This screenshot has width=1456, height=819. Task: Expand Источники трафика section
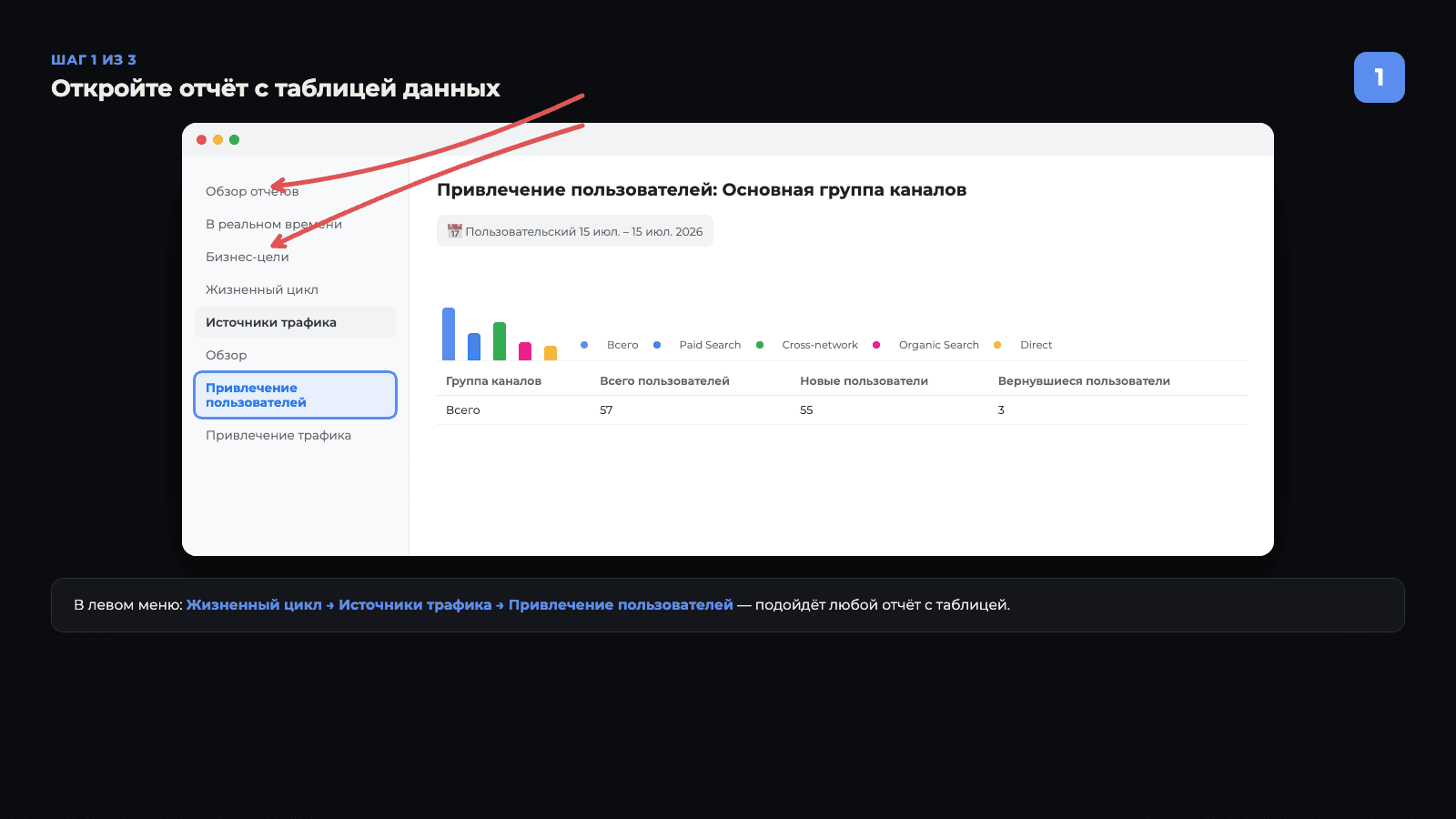(295, 322)
